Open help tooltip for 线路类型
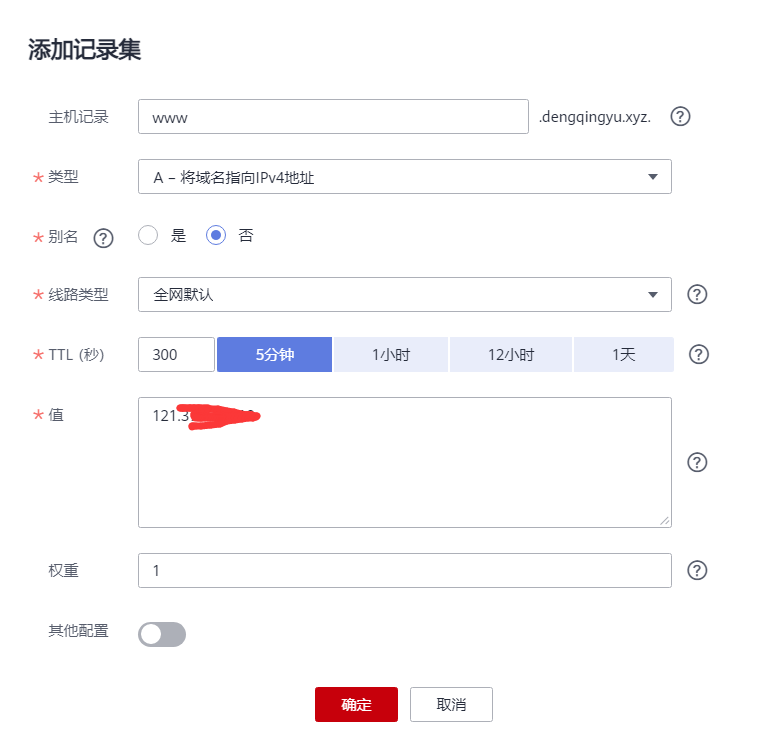This screenshot has height=748, width=773. point(698,295)
